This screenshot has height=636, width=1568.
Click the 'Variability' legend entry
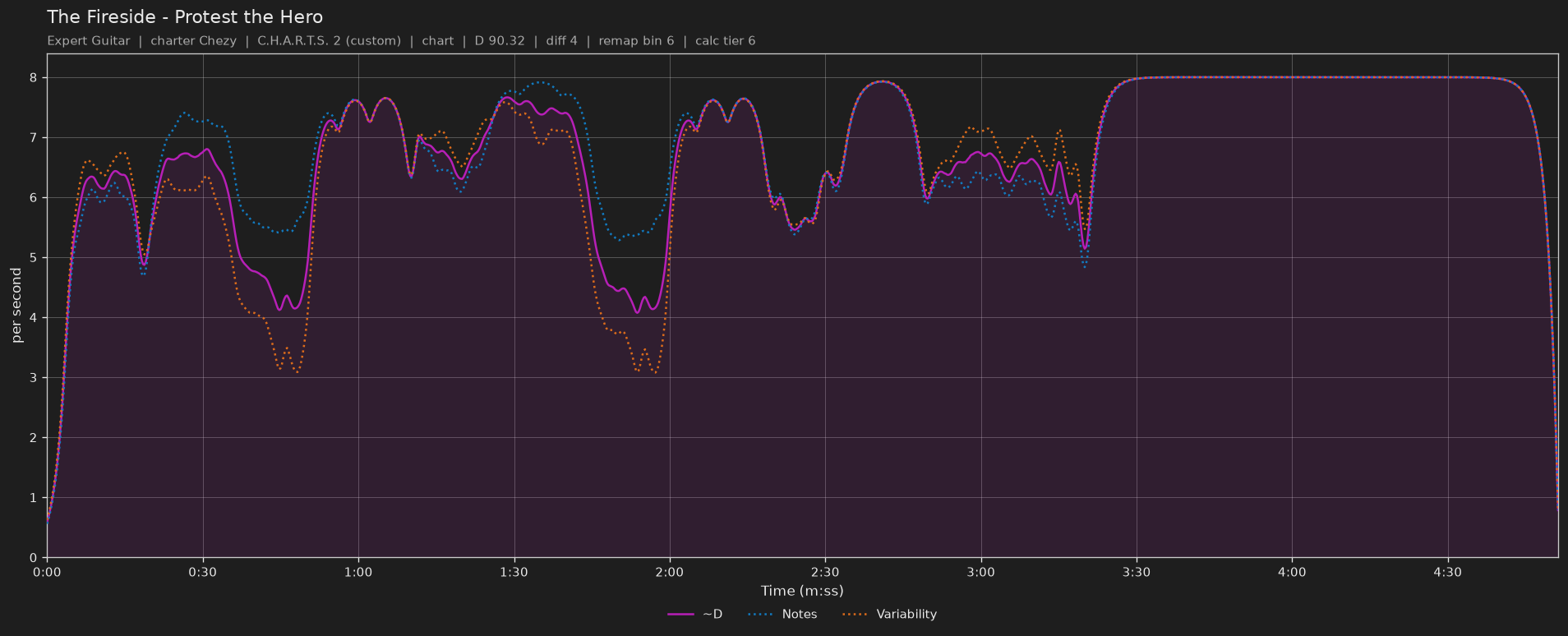pos(890,614)
